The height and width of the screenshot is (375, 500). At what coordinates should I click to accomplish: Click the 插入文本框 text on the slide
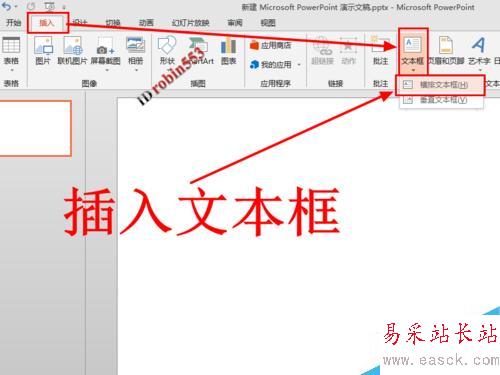tap(202, 211)
